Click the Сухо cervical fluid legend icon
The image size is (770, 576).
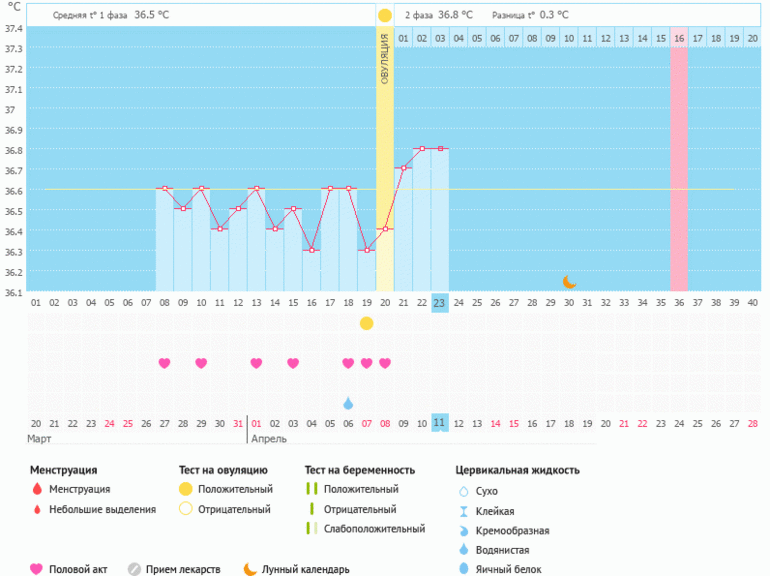click(x=463, y=491)
